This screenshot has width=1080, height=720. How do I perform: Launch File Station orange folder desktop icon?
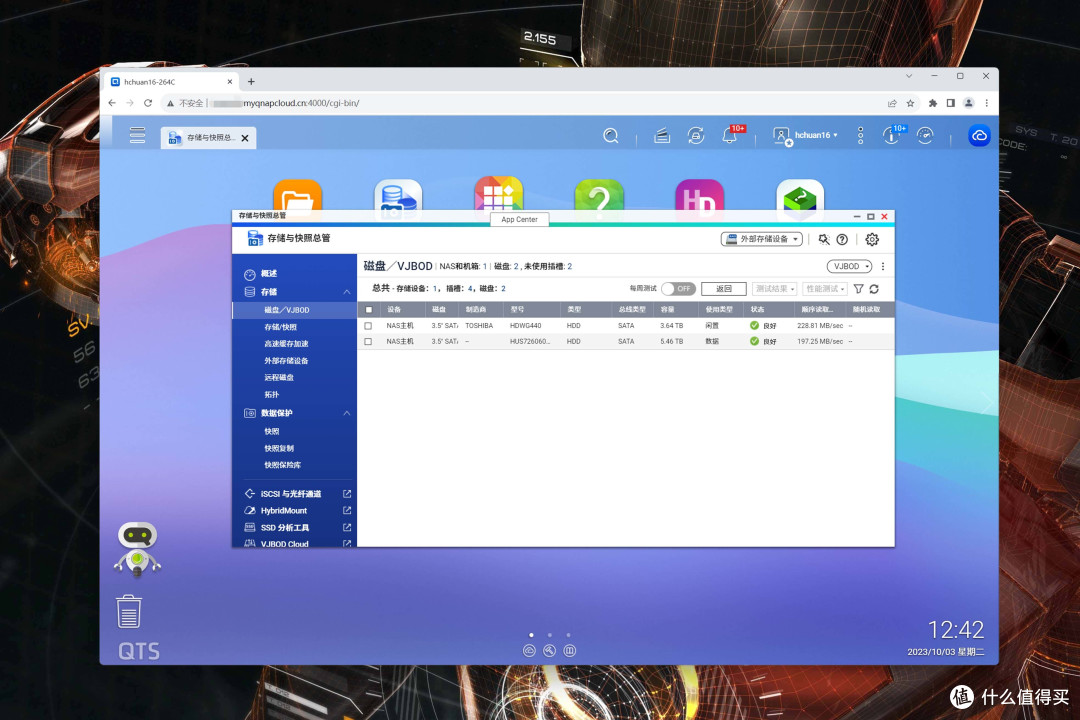coord(298,196)
